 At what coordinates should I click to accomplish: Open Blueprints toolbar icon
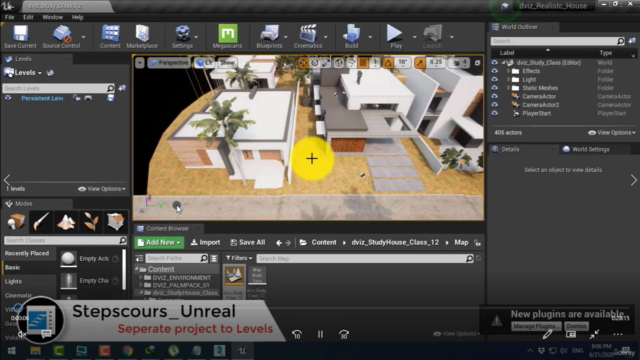269,36
